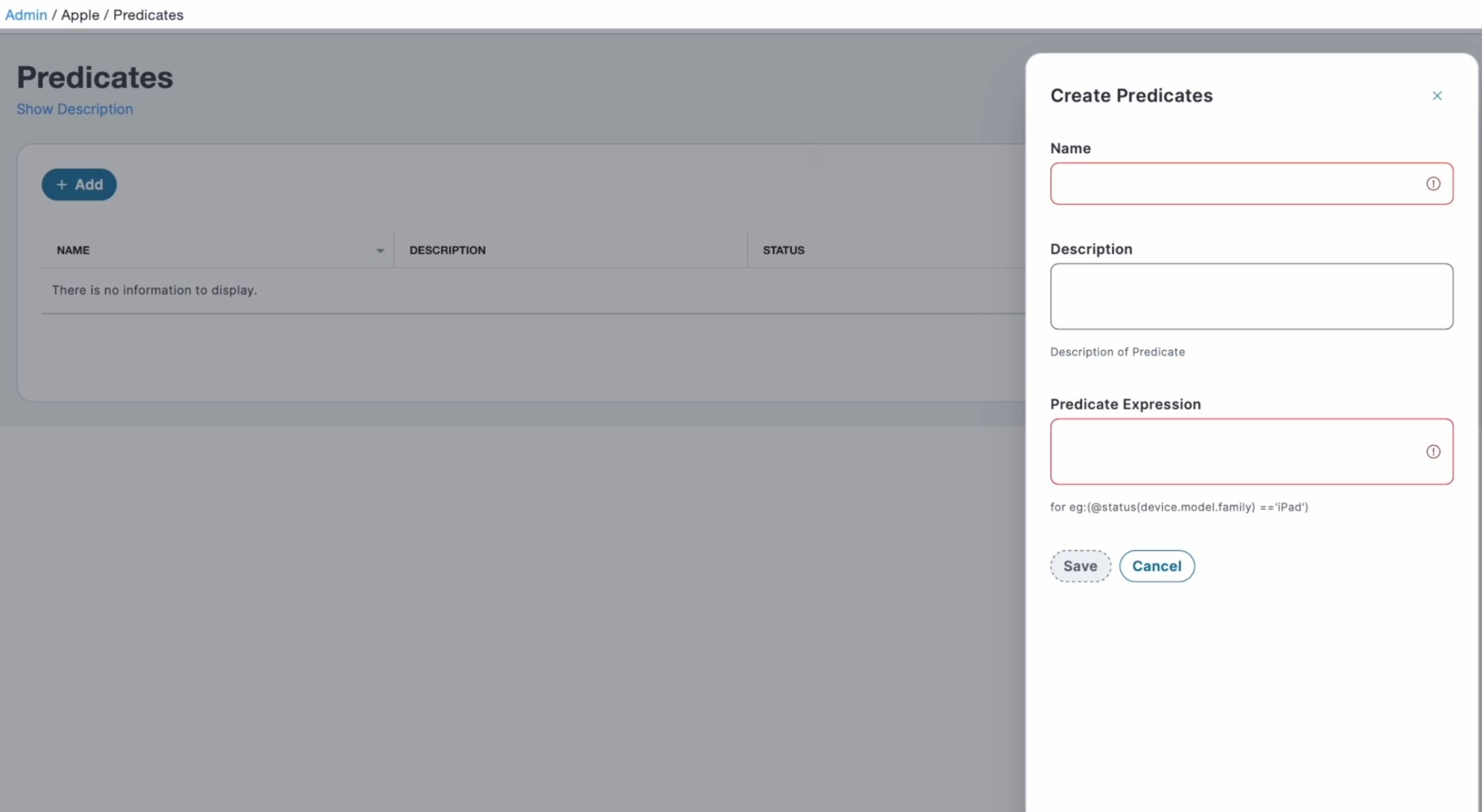Click the Create Predicates panel title
Image resolution: width=1482 pixels, height=812 pixels.
pos(1131,96)
